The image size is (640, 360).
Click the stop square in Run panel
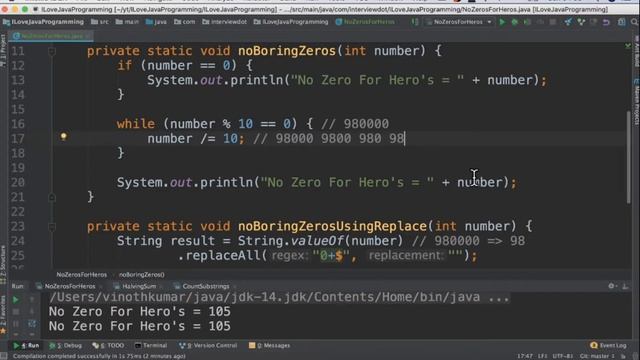click(16, 312)
